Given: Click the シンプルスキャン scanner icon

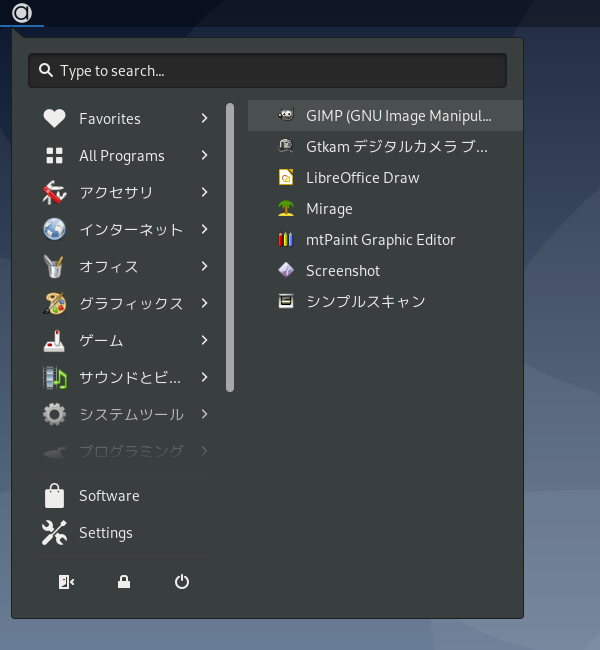Looking at the screenshot, I should tap(286, 301).
